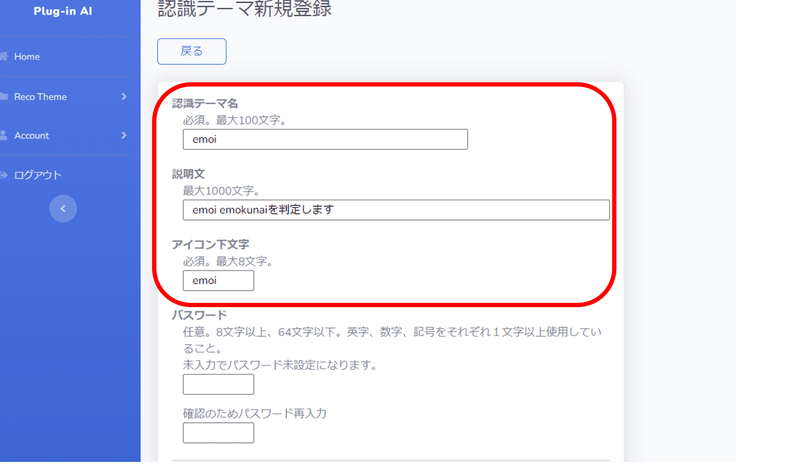Screen dimensions: 800x468
Task: Click the 最大1000文字。 hint text
Action: tap(222, 191)
